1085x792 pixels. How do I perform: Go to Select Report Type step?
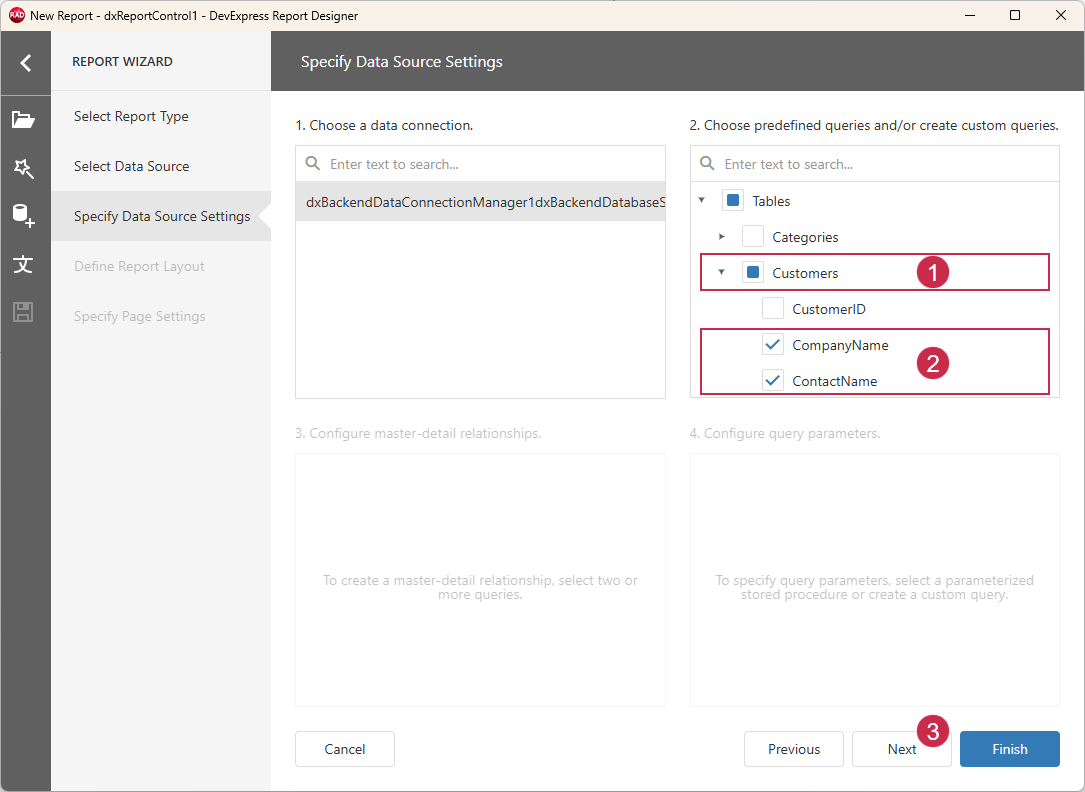click(x=161, y=116)
